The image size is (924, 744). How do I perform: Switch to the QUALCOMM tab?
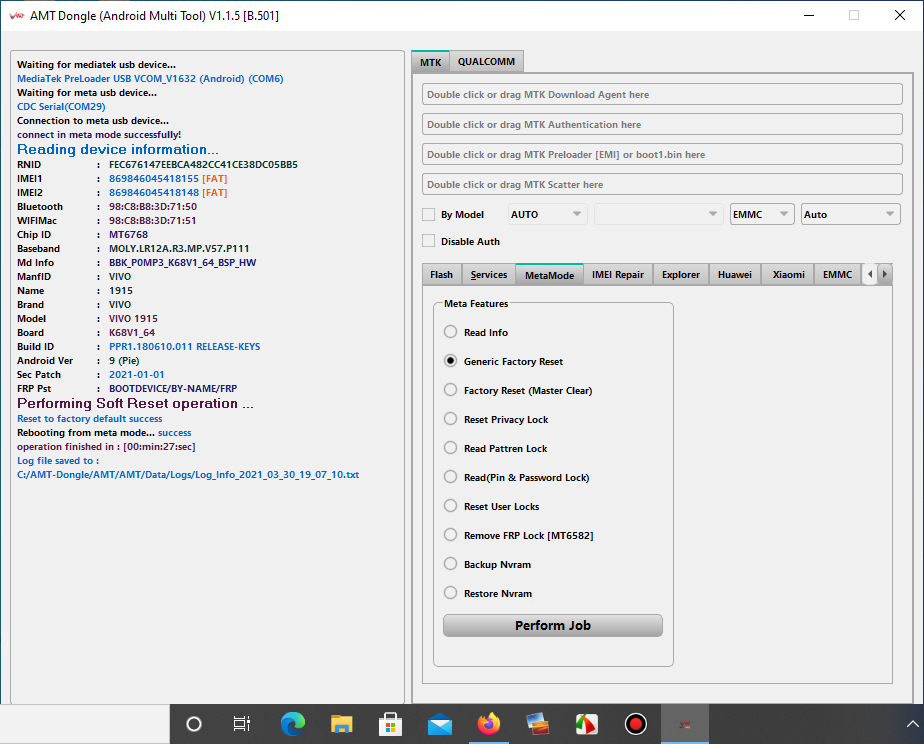coord(486,62)
